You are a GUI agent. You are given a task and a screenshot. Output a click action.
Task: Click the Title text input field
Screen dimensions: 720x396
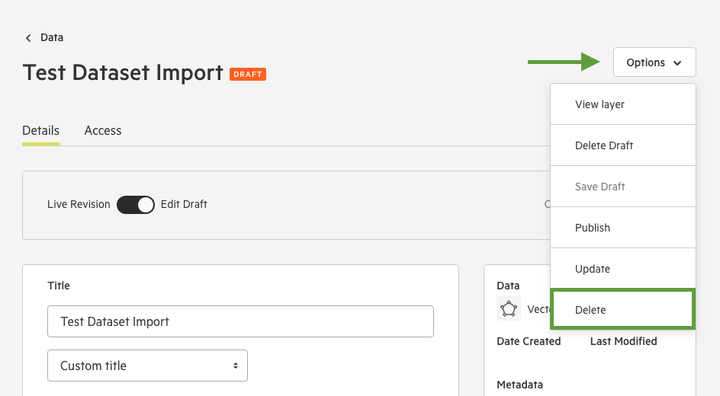[240, 321]
